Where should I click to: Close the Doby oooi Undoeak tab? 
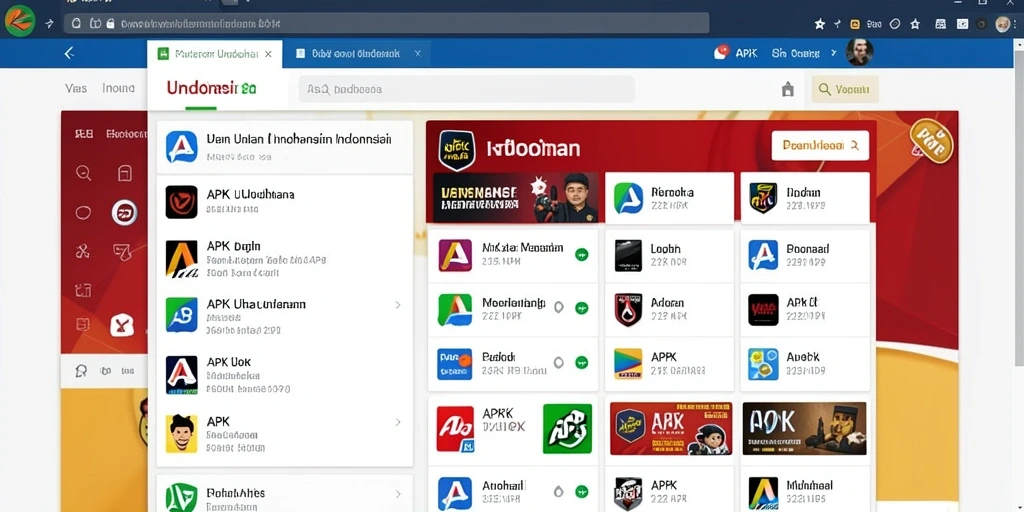pyautogui.click(x=418, y=54)
